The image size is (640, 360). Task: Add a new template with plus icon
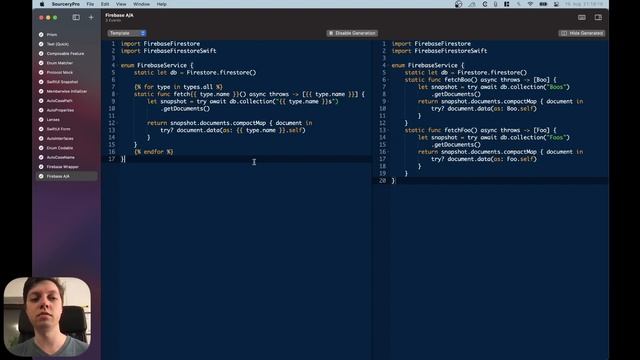(x=91, y=18)
